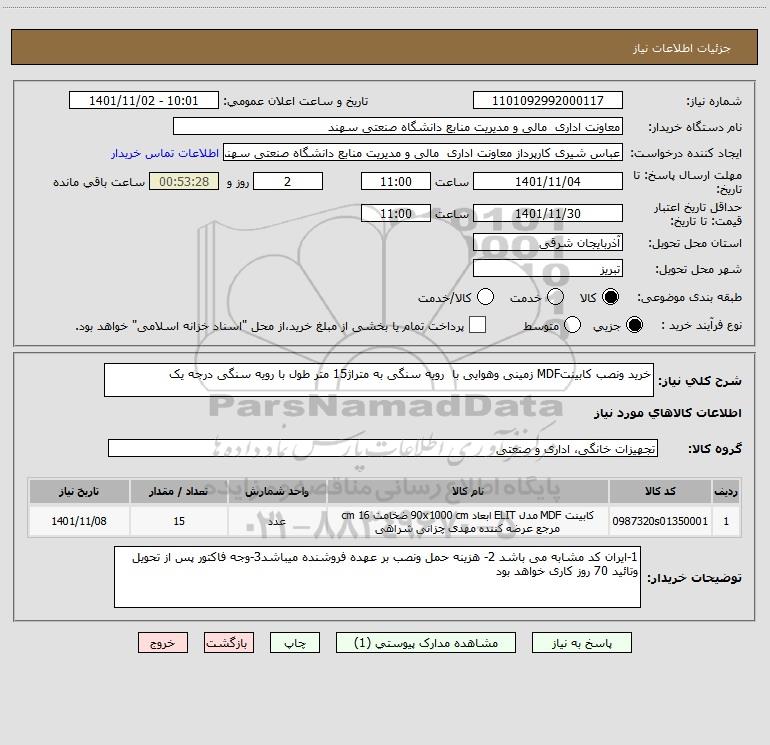The width and height of the screenshot is (770, 745).
Task: Select the خدمت radio button
Action: (555, 297)
